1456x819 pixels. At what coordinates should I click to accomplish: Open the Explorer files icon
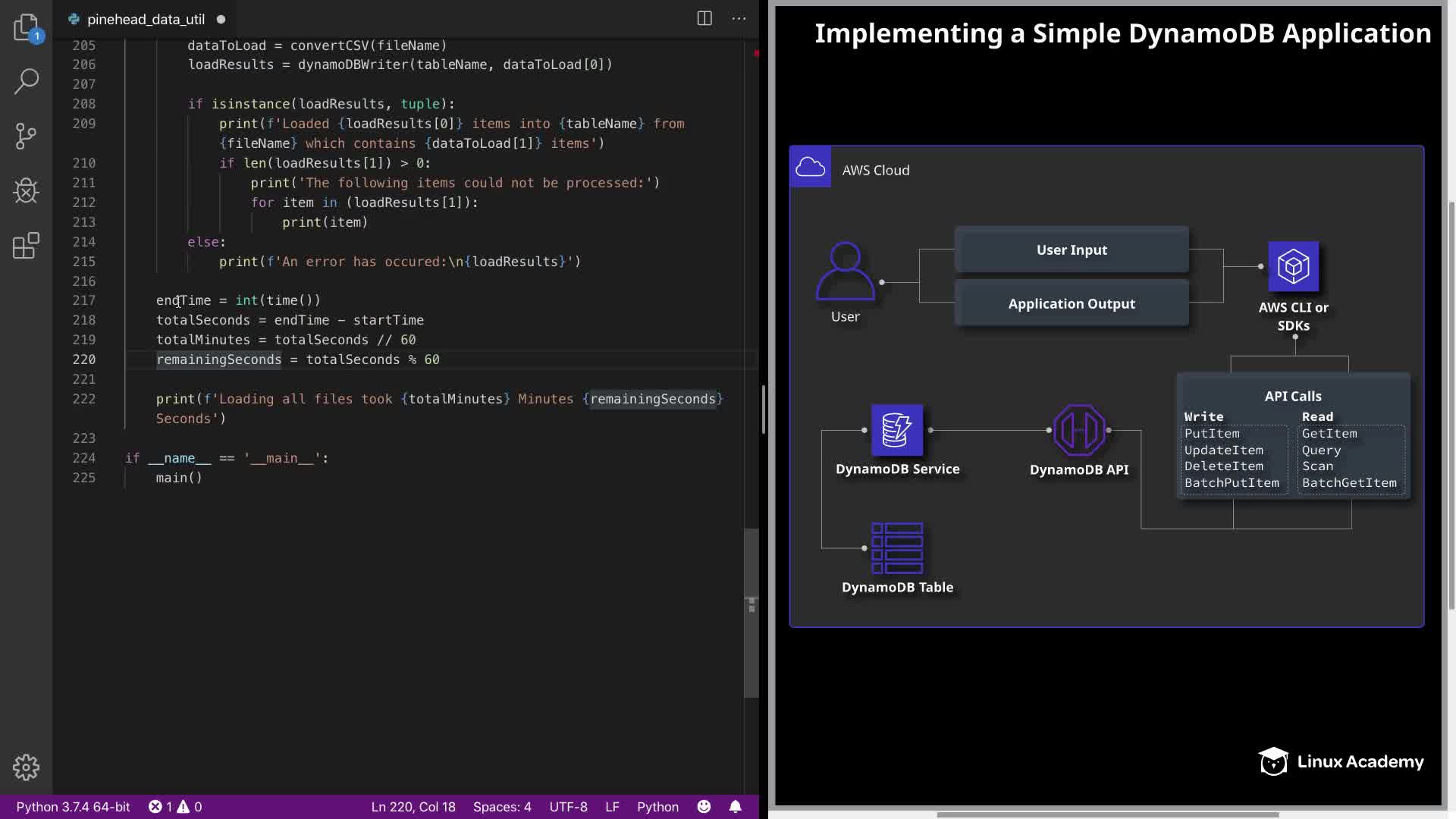coord(26,28)
